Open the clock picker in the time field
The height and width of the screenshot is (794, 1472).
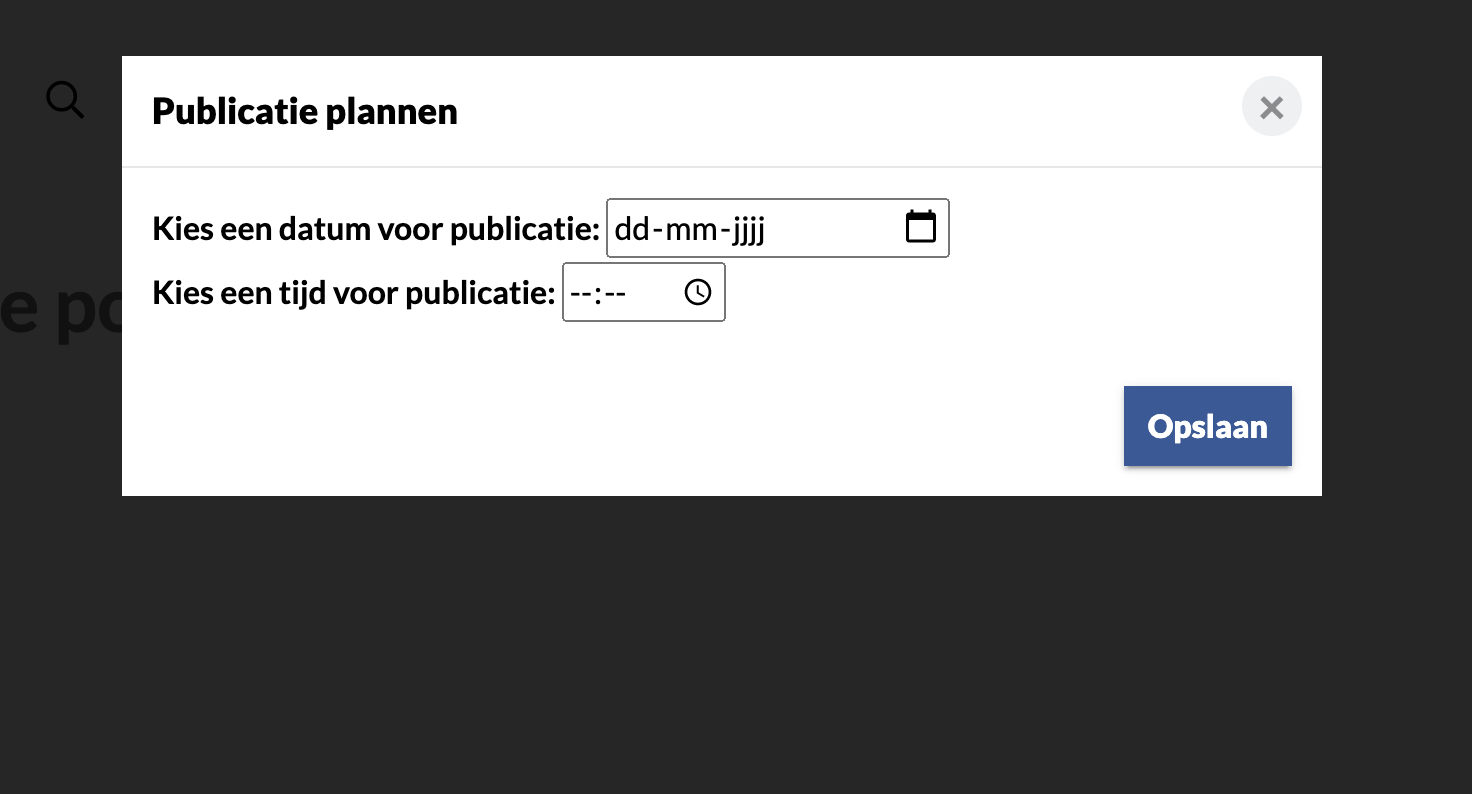click(697, 292)
